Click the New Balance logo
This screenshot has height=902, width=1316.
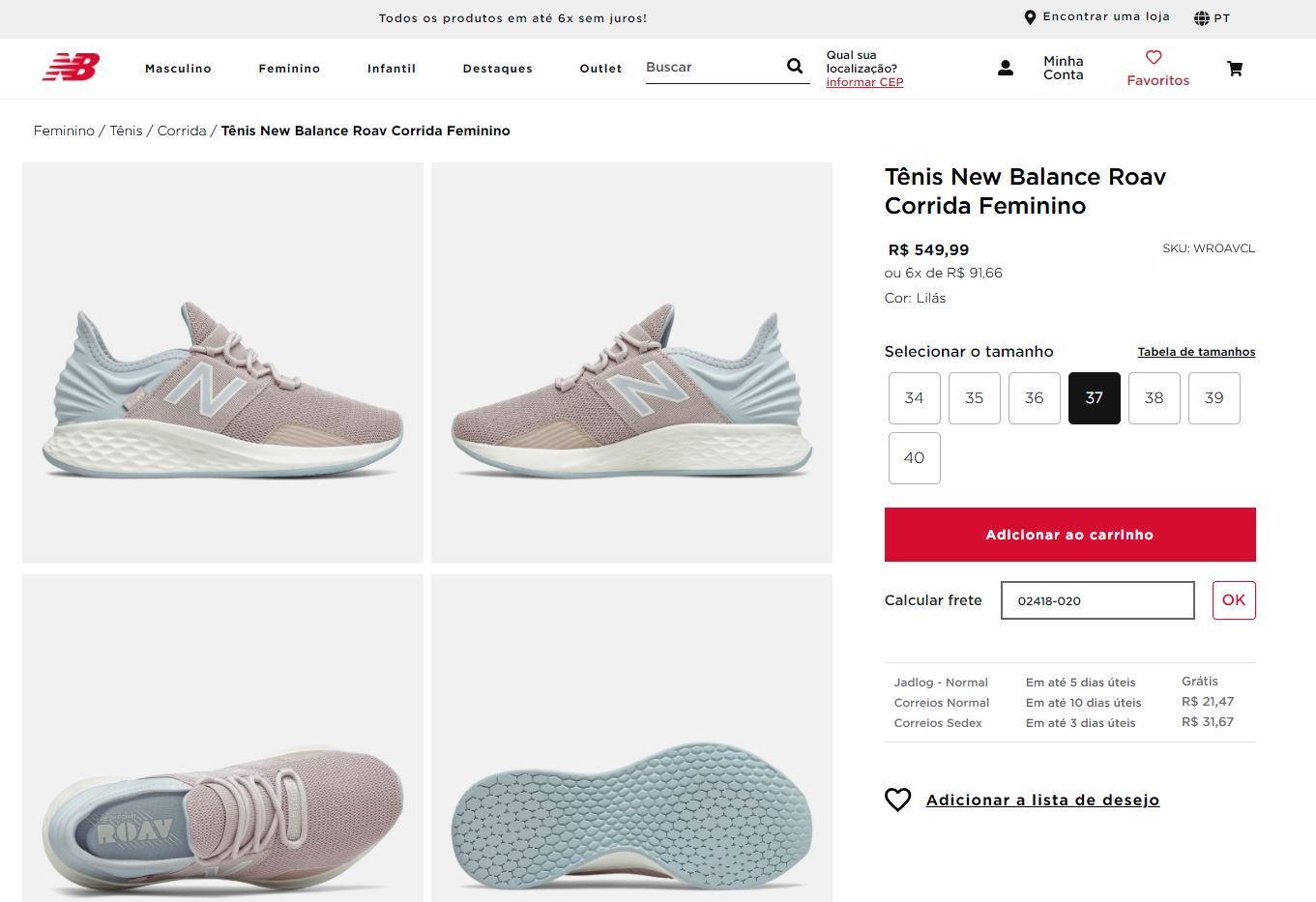coord(71,67)
